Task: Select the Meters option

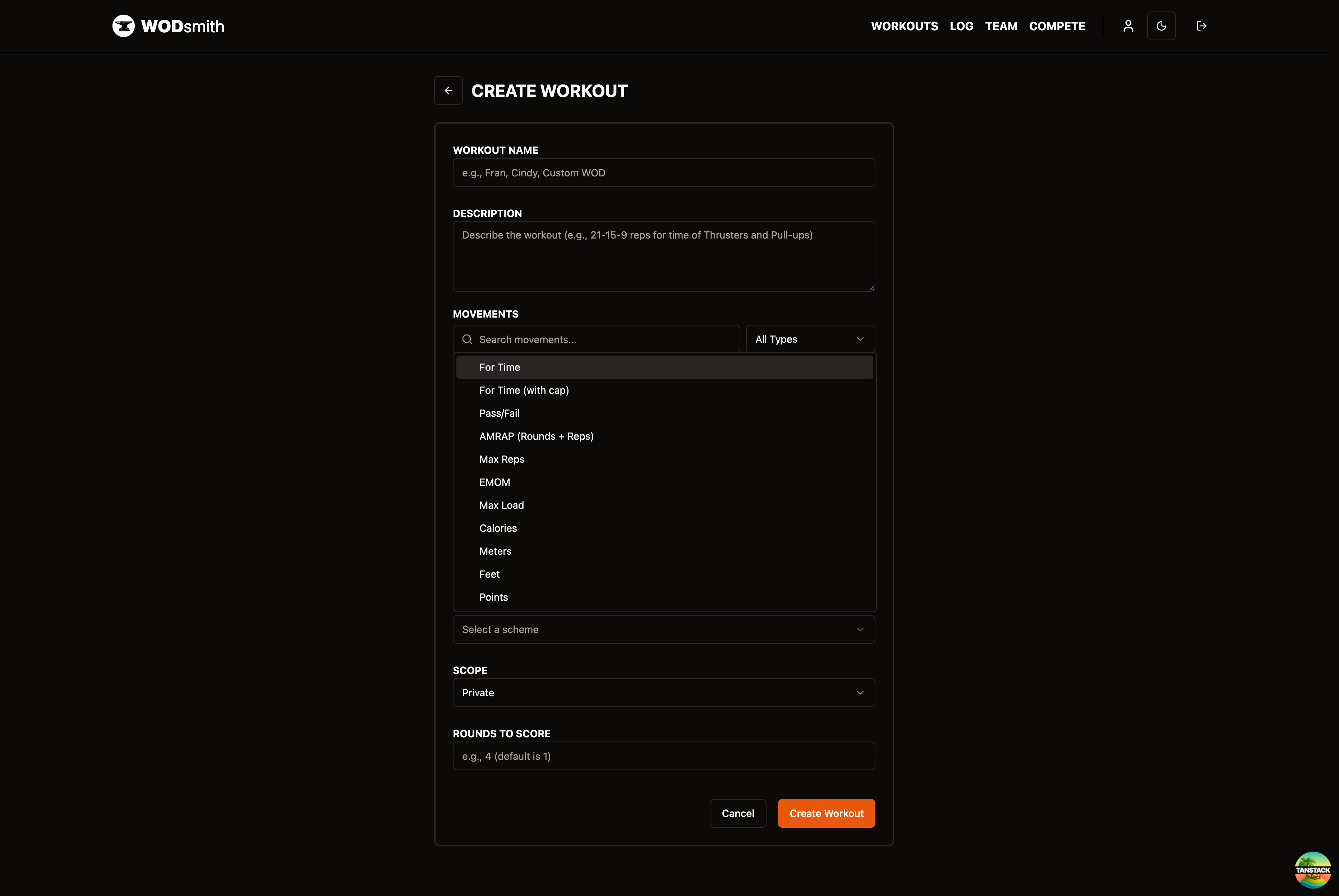Action: [x=664, y=551]
